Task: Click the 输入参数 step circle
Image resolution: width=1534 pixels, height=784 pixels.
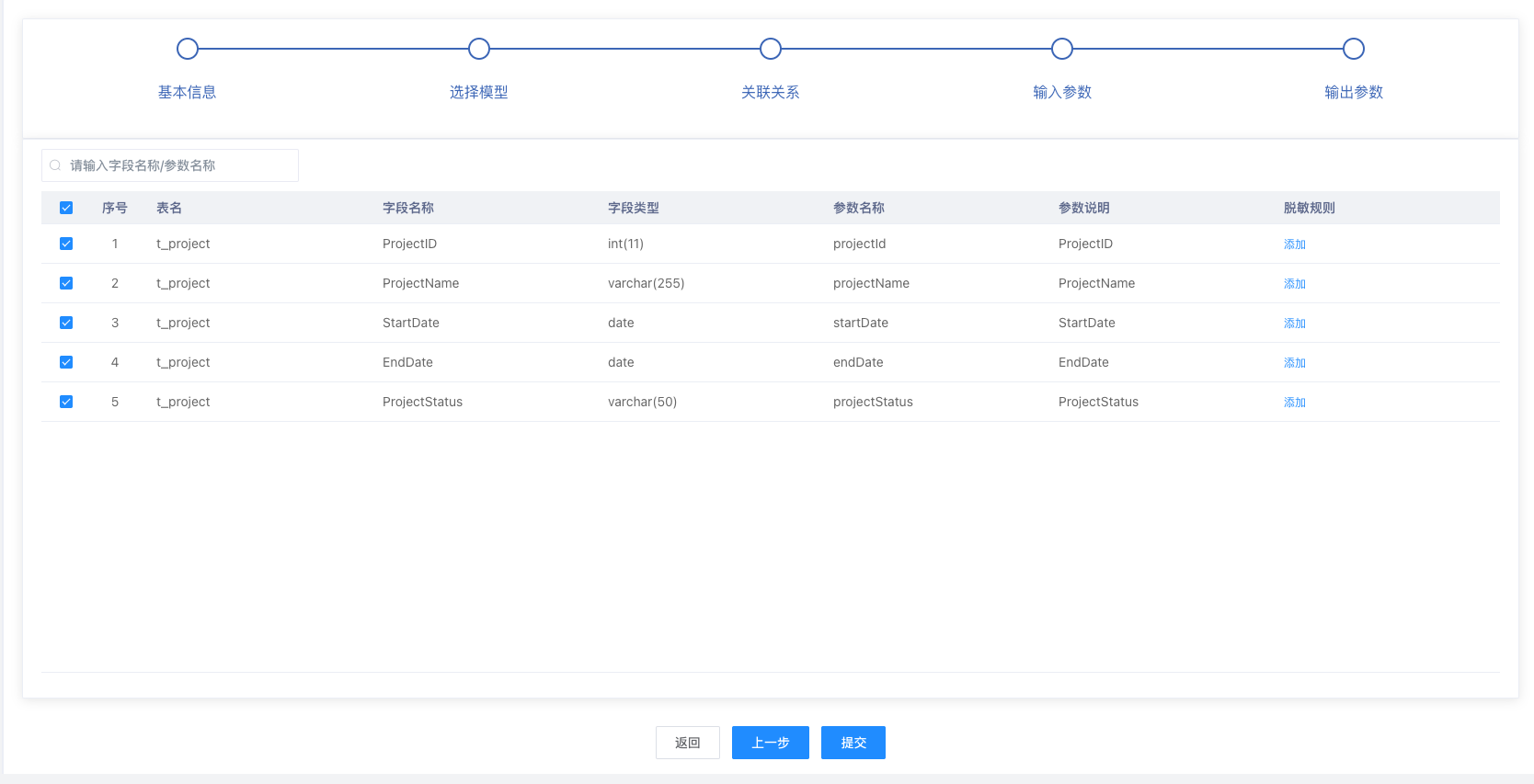Action: coord(1062,49)
